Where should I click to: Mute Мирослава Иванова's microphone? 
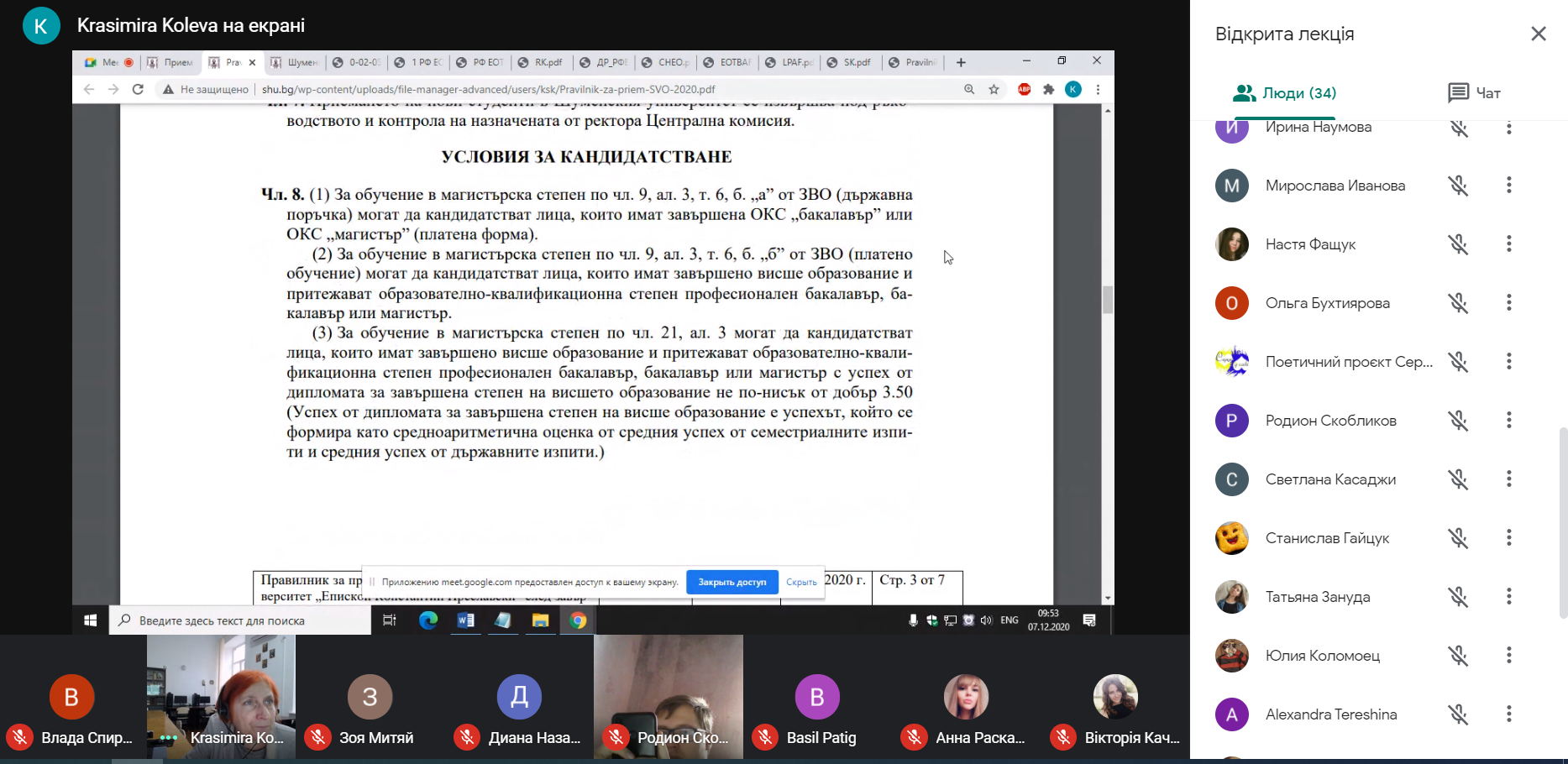click(1458, 186)
